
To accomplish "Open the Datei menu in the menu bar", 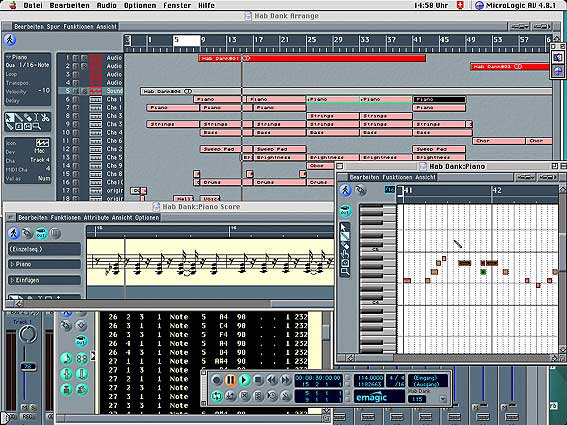I will pos(33,5).
